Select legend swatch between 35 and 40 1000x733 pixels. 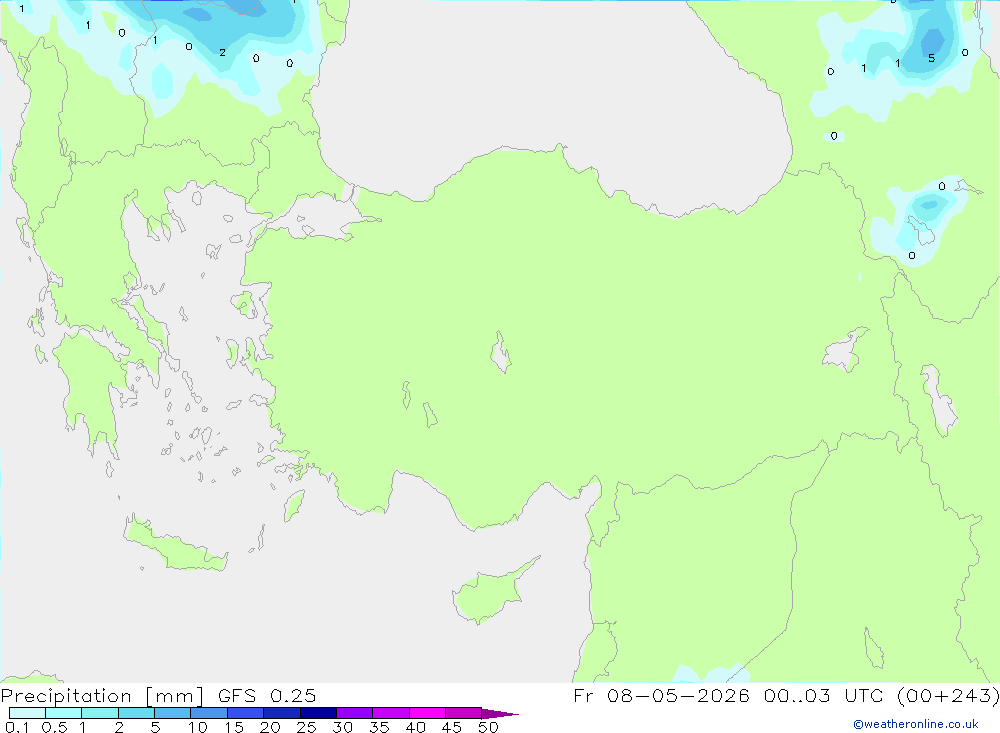pos(391,713)
